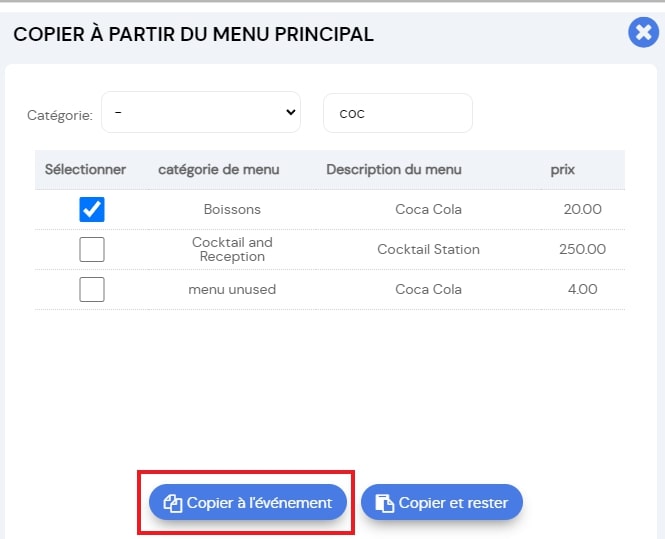Click the paste icon in Copier et rester

coord(385,503)
